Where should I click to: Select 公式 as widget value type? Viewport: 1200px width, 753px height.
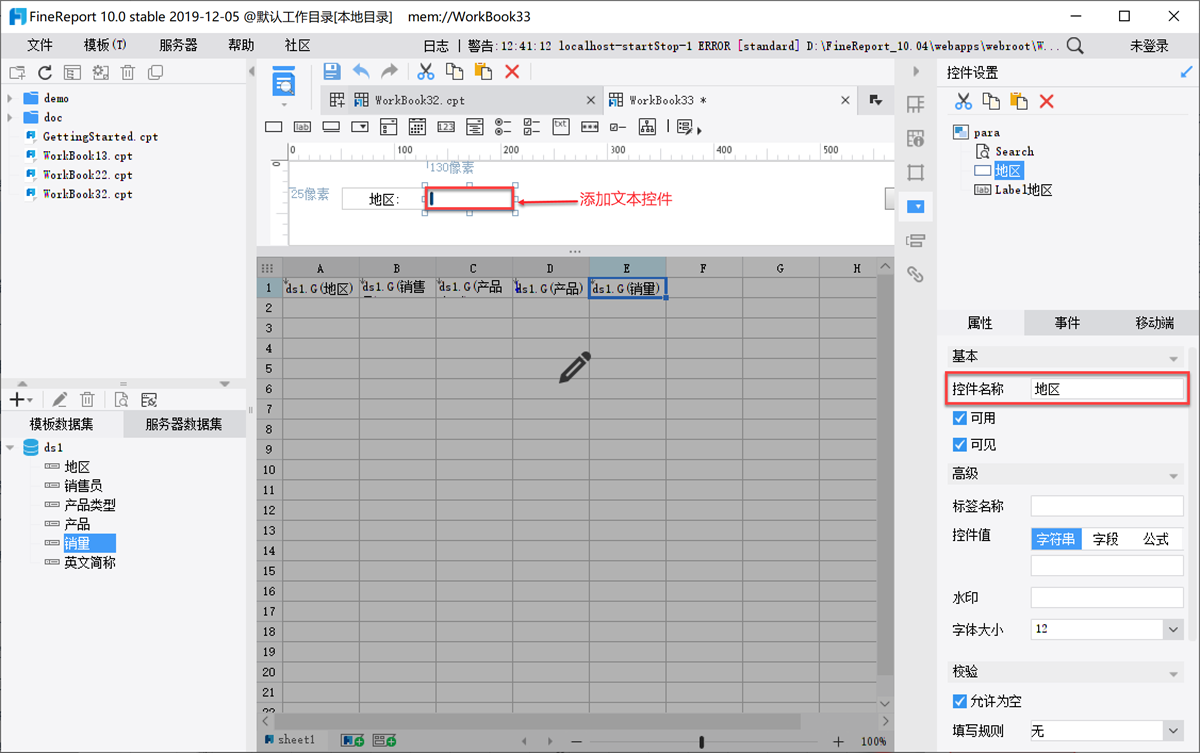1156,538
